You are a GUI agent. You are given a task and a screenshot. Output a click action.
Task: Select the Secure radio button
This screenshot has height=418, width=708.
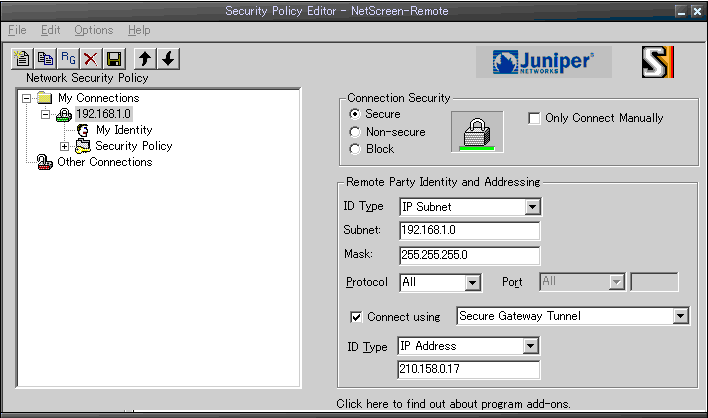(355, 114)
